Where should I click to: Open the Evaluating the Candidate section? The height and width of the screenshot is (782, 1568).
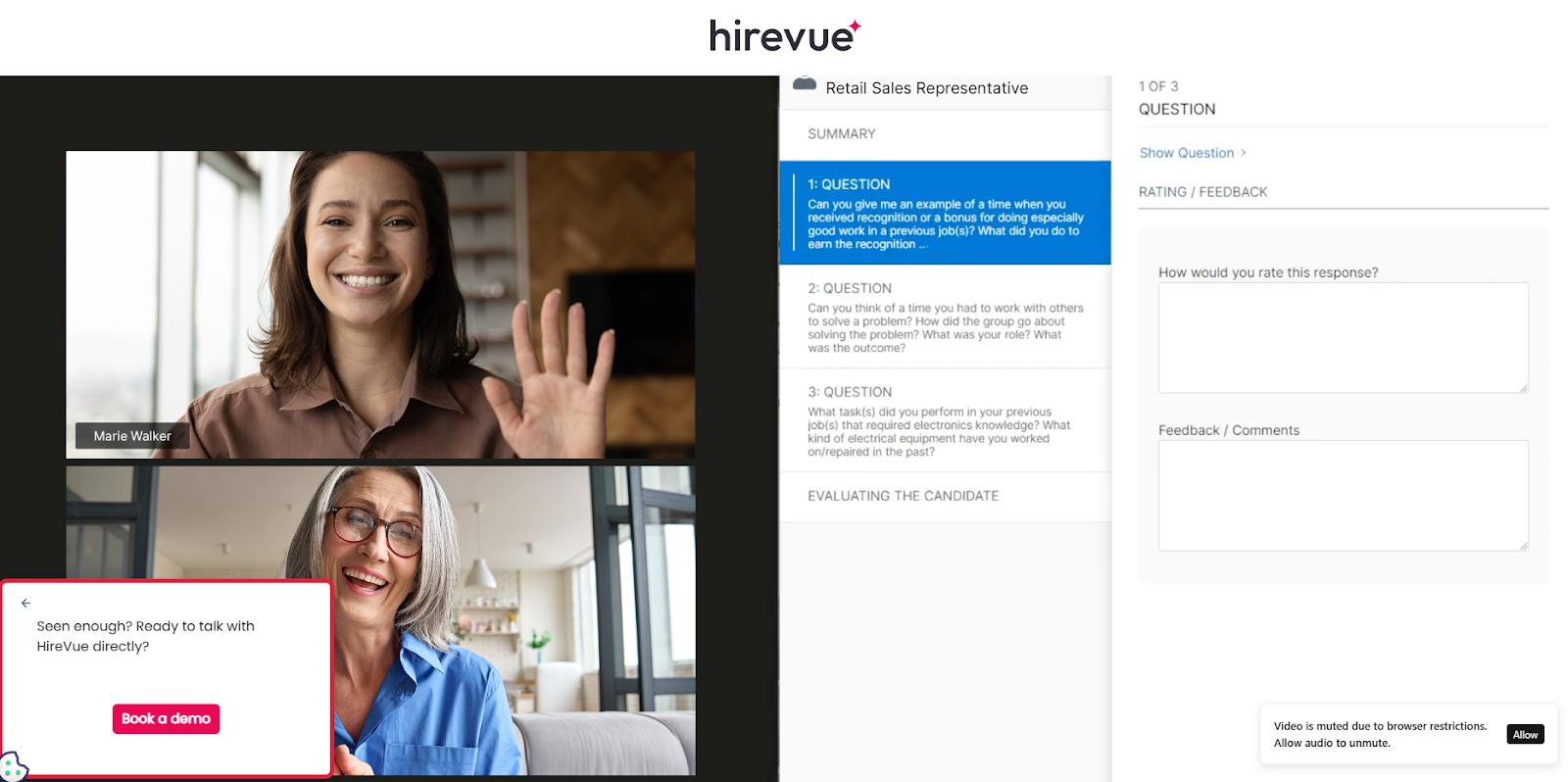(903, 497)
